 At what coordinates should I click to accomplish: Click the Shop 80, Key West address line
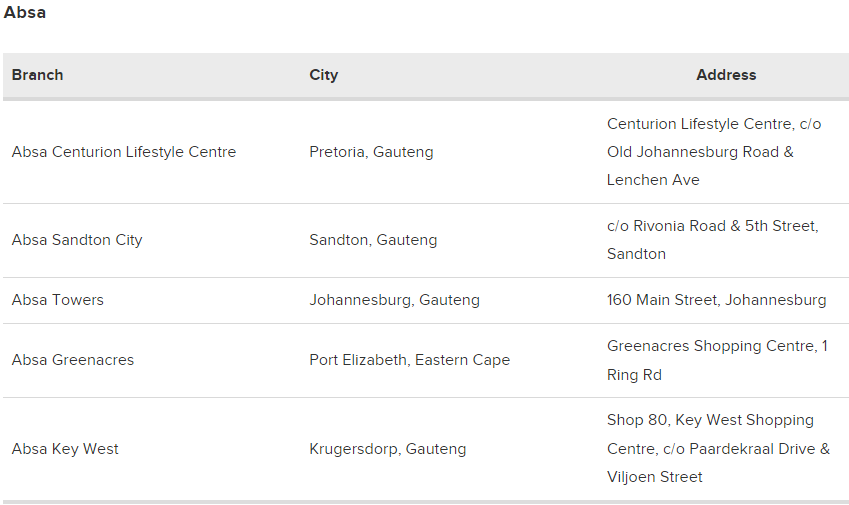pos(710,420)
